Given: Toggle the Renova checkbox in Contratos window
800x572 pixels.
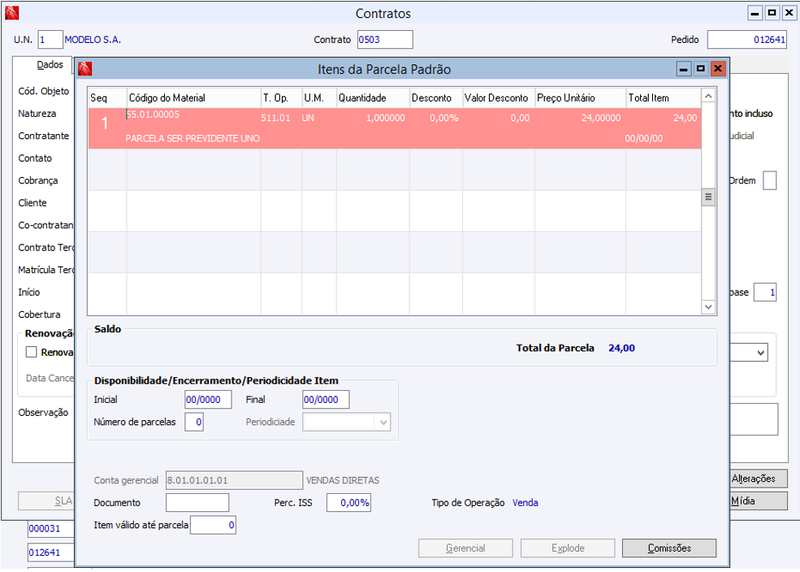Looking at the screenshot, I should pos(32,352).
